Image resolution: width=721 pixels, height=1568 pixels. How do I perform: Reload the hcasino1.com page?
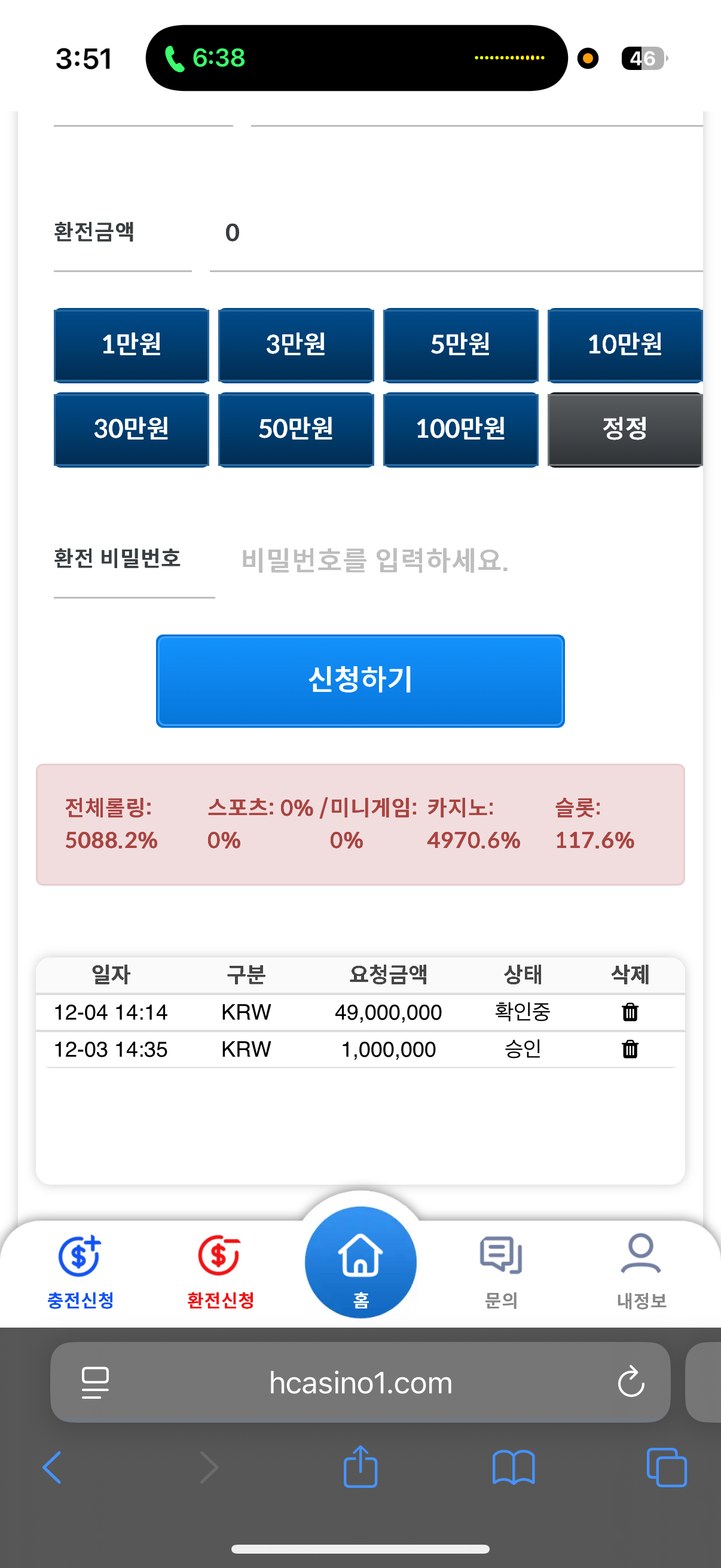pos(630,1382)
